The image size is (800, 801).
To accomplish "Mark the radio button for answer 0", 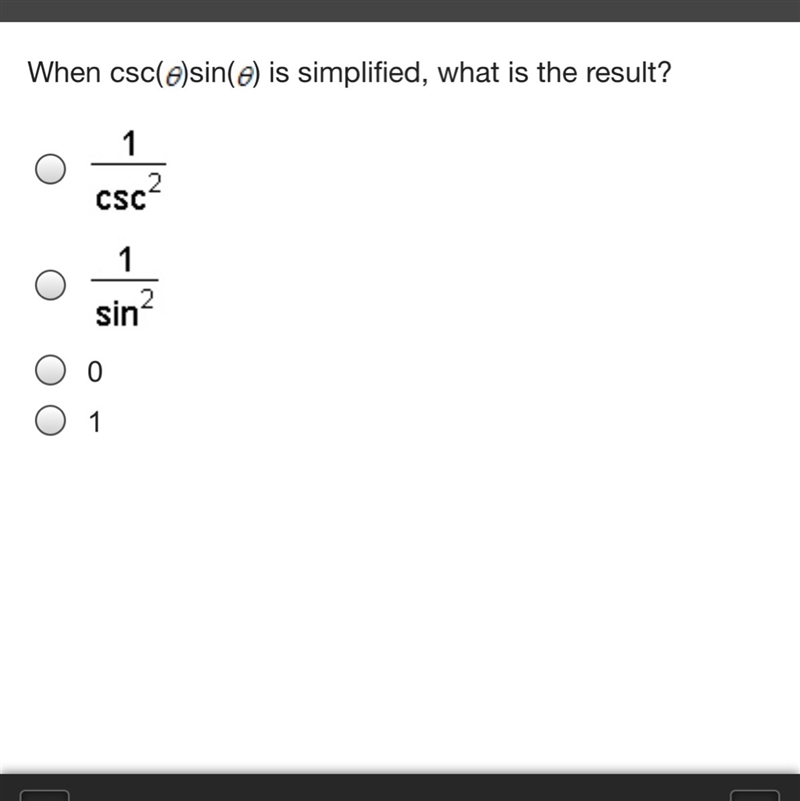I will click(x=51, y=370).
